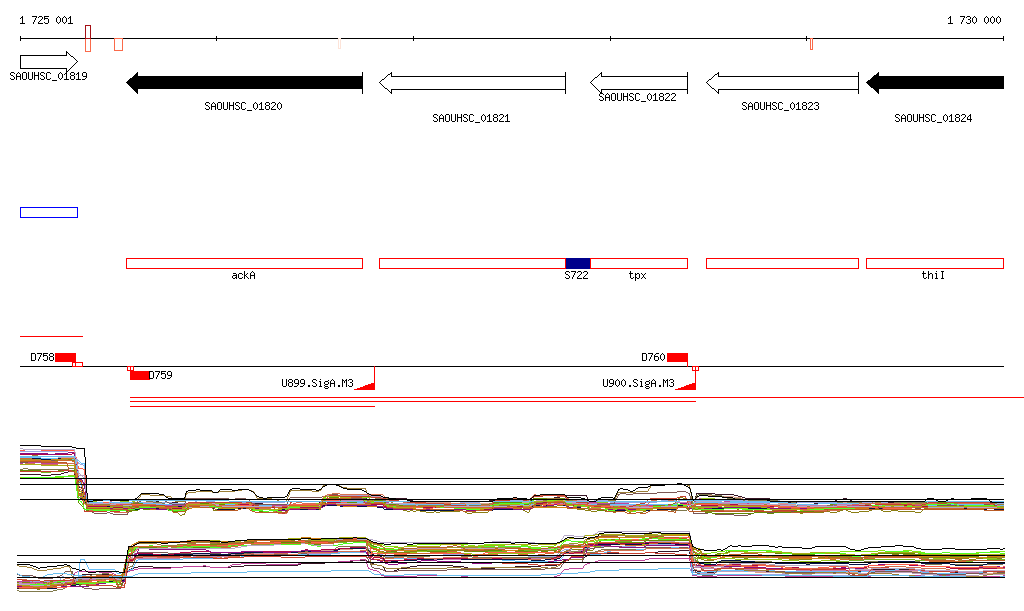Image resolution: width=1024 pixels, height=611 pixels.
Task: Click the blue outlined rectangle at left
Action: point(48,212)
